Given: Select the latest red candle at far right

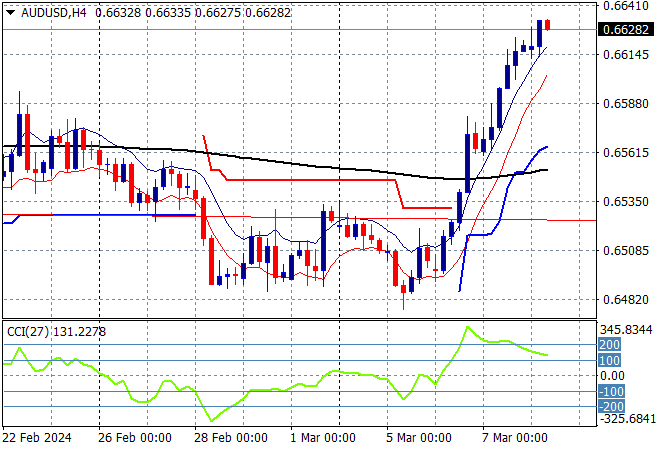Looking at the screenshot, I should click(548, 25).
